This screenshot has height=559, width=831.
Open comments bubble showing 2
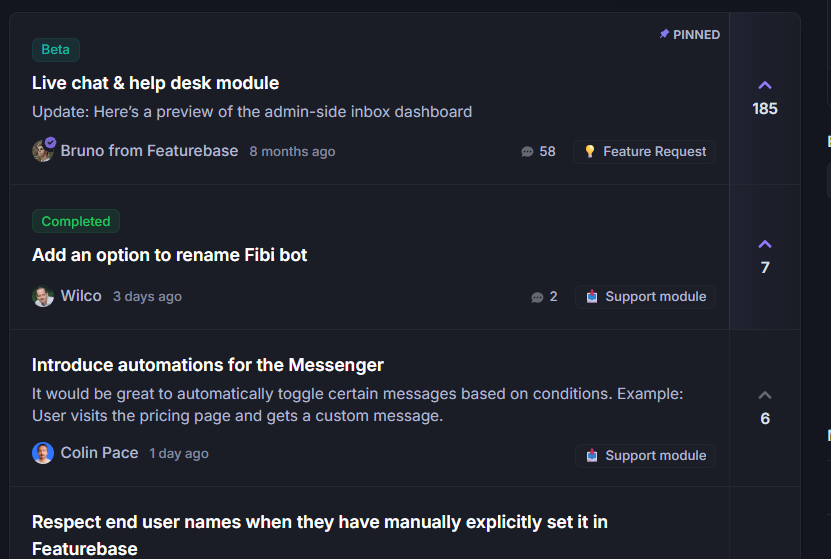[537, 297]
